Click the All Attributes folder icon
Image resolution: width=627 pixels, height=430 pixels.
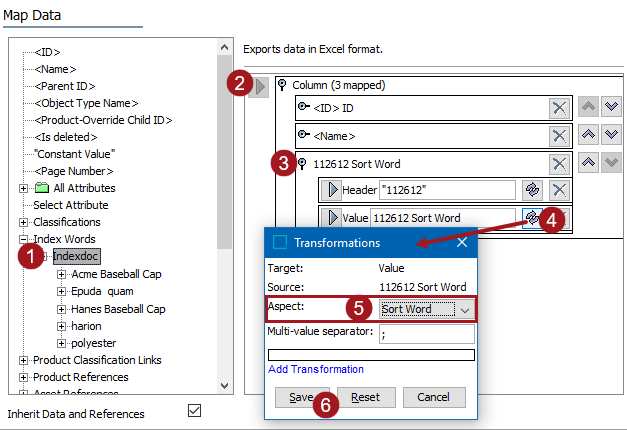click(x=42, y=188)
